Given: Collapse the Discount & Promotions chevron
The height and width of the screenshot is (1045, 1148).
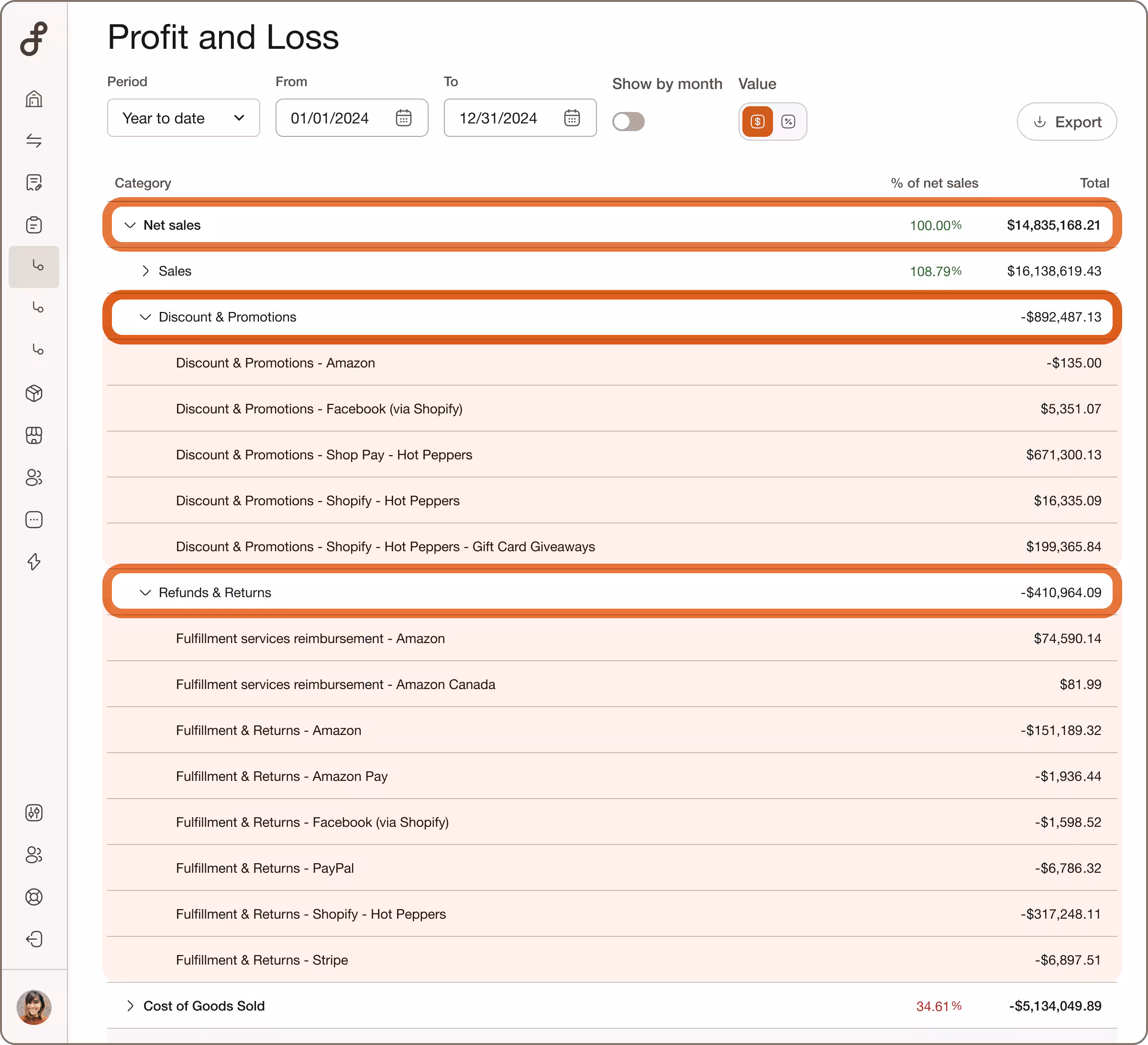Looking at the screenshot, I should point(146,317).
